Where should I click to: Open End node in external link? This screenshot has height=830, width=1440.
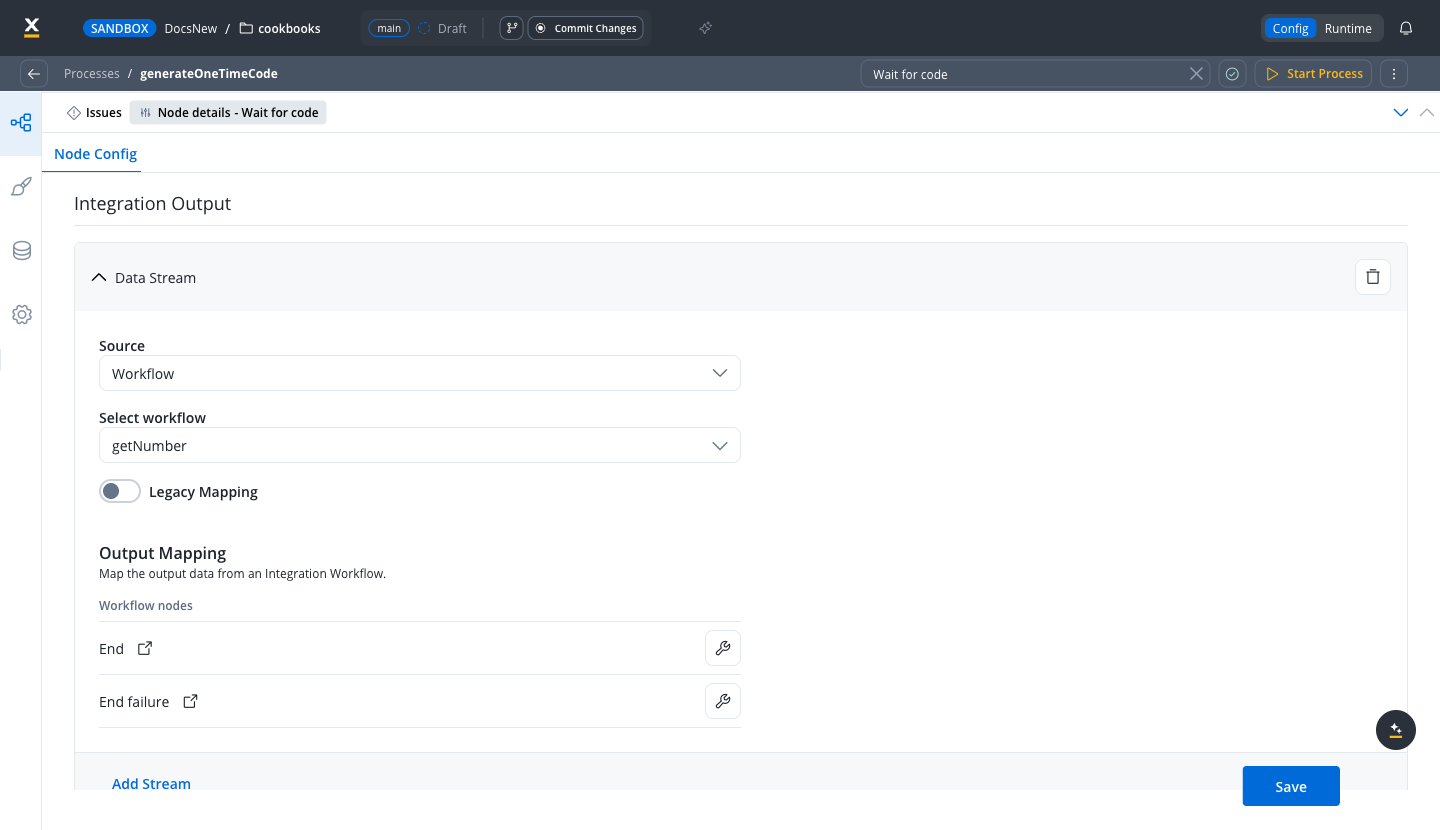pyautogui.click(x=145, y=648)
